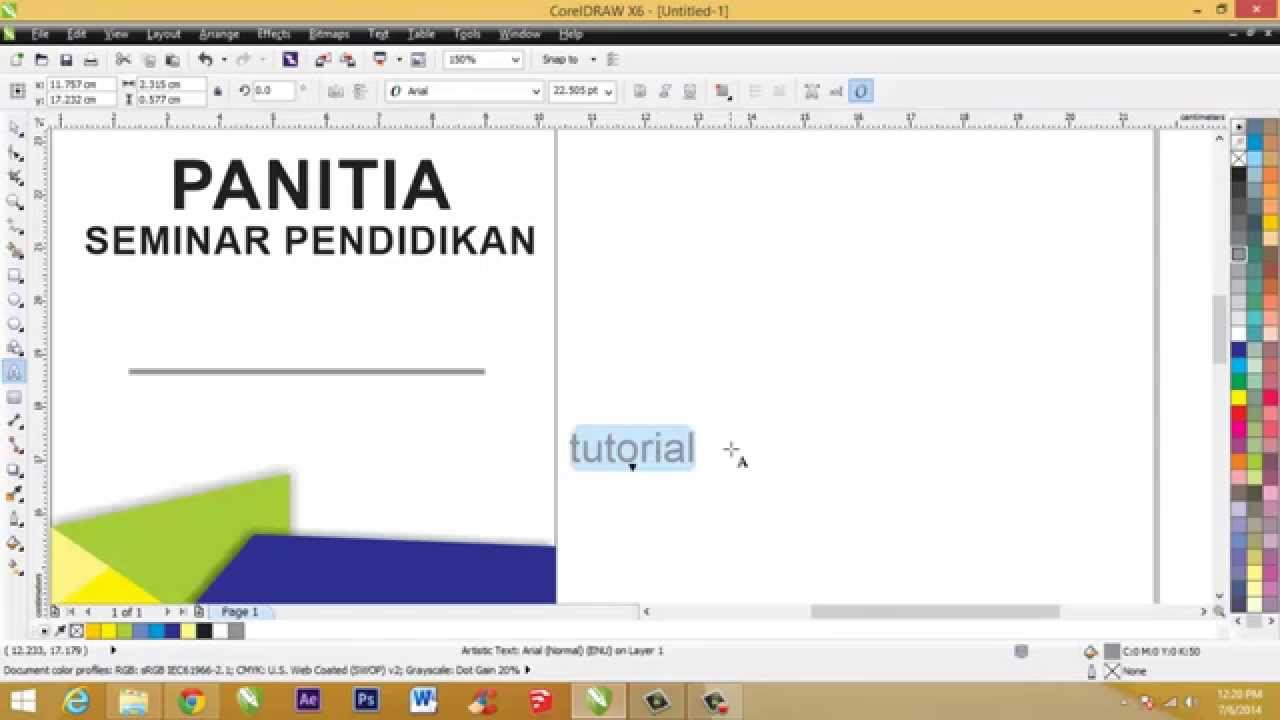Open Photoshop from the taskbar
The width and height of the screenshot is (1280, 720).
tap(366, 701)
